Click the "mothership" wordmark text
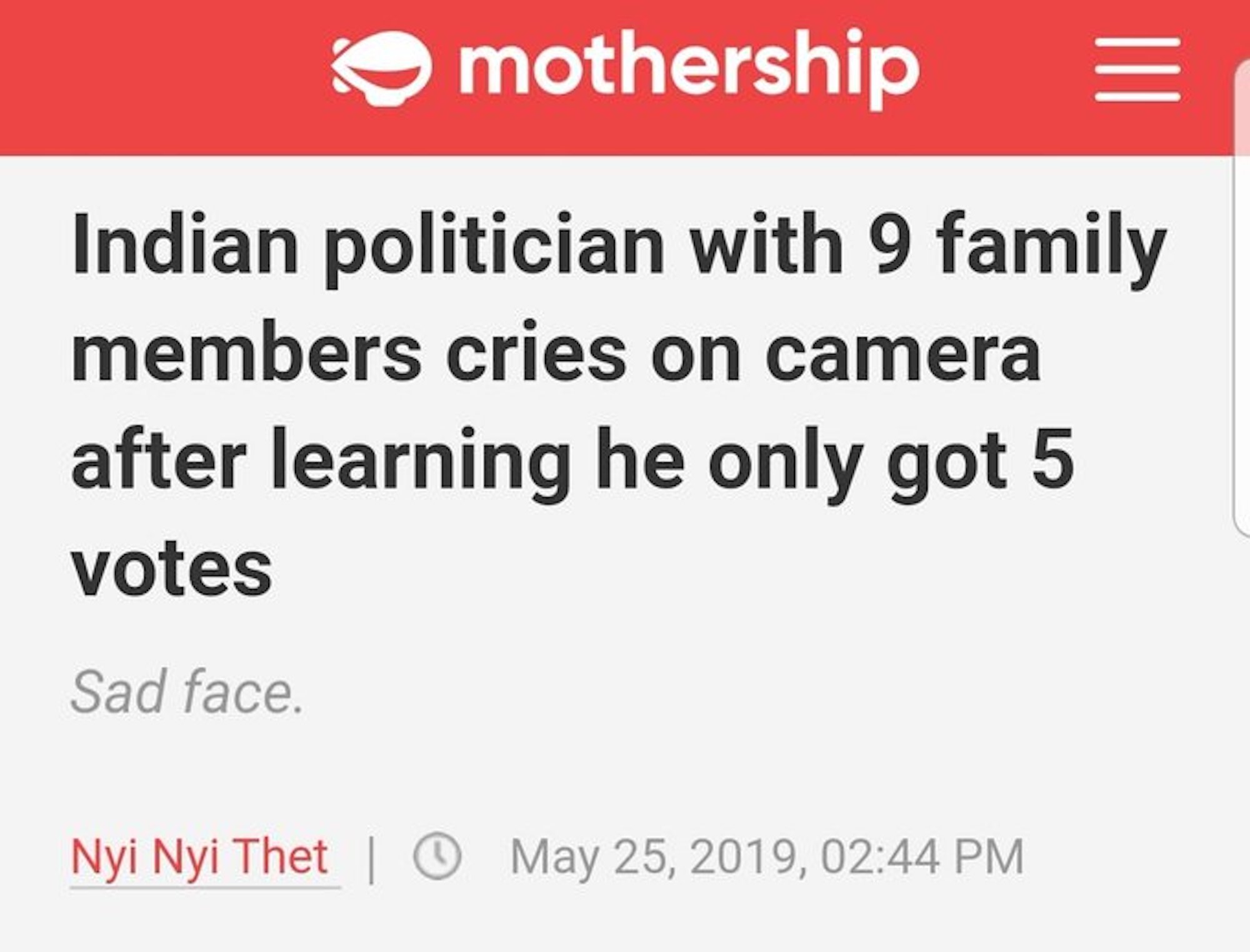This screenshot has width=1250, height=952. click(689, 67)
